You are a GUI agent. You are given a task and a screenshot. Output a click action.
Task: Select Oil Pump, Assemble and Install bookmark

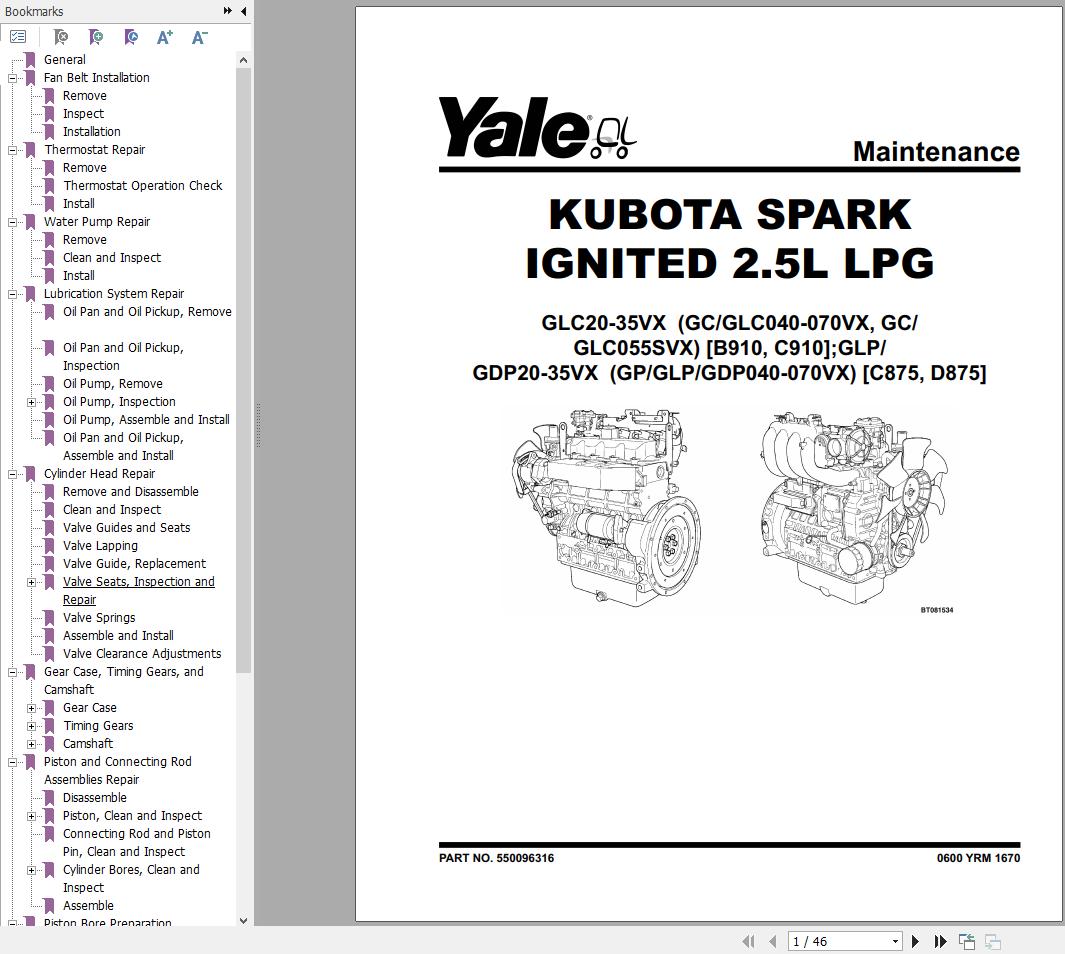(x=146, y=420)
